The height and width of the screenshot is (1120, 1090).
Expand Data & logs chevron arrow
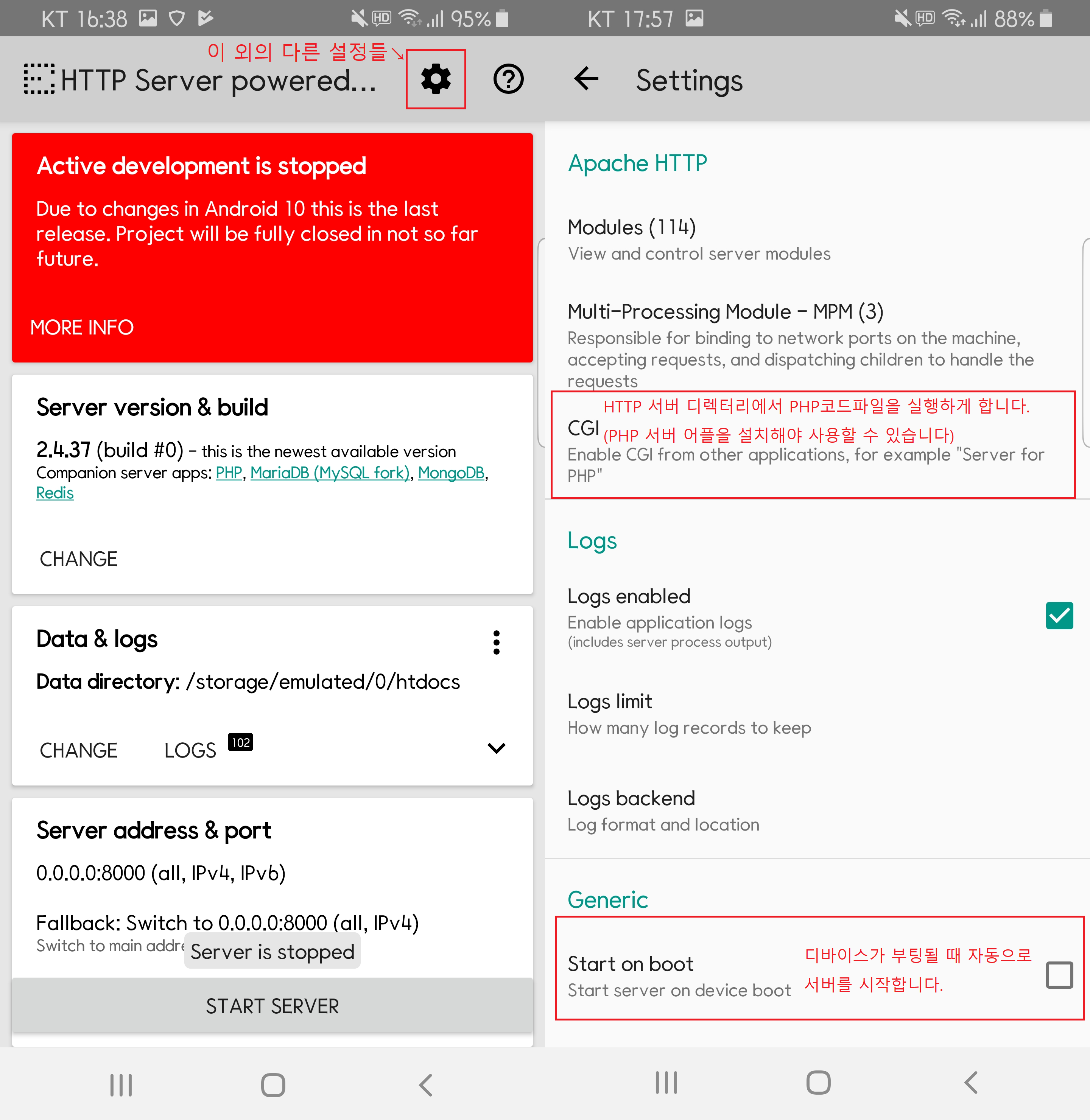click(496, 748)
